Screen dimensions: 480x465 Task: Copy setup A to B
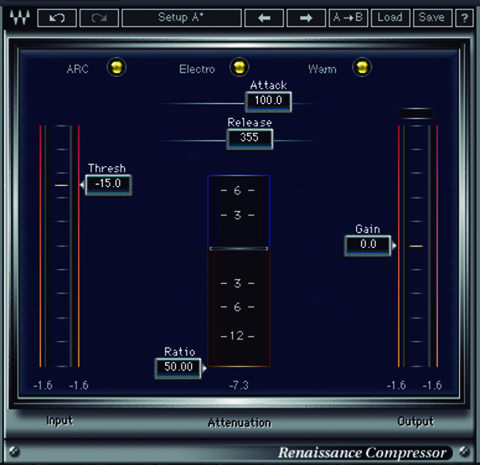(348, 18)
